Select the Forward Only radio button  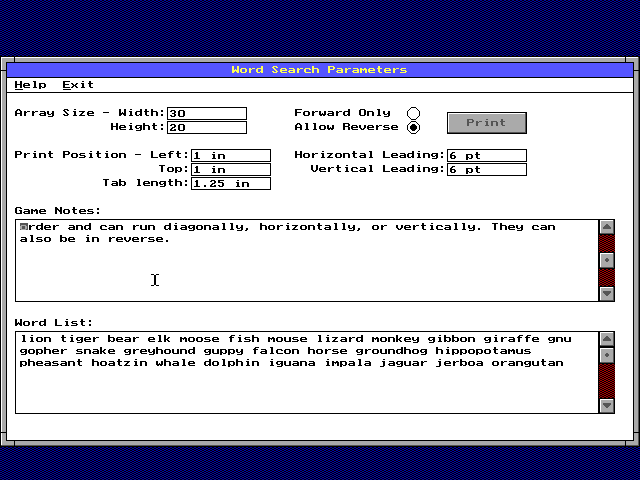[413, 113]
